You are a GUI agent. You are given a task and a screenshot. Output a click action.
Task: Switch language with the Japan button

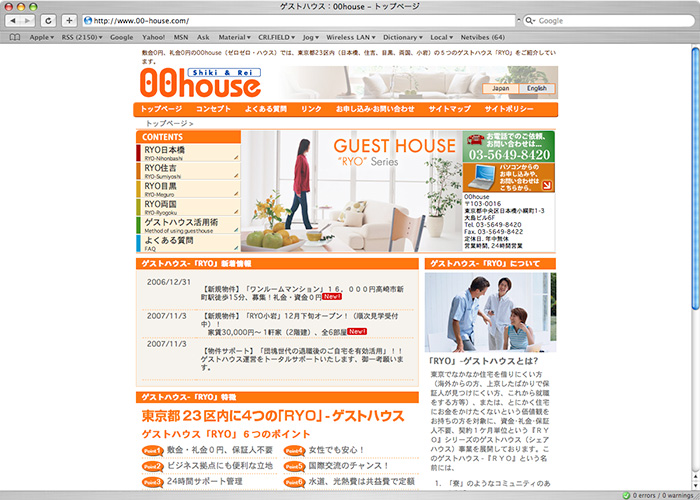tap(500, 88)
